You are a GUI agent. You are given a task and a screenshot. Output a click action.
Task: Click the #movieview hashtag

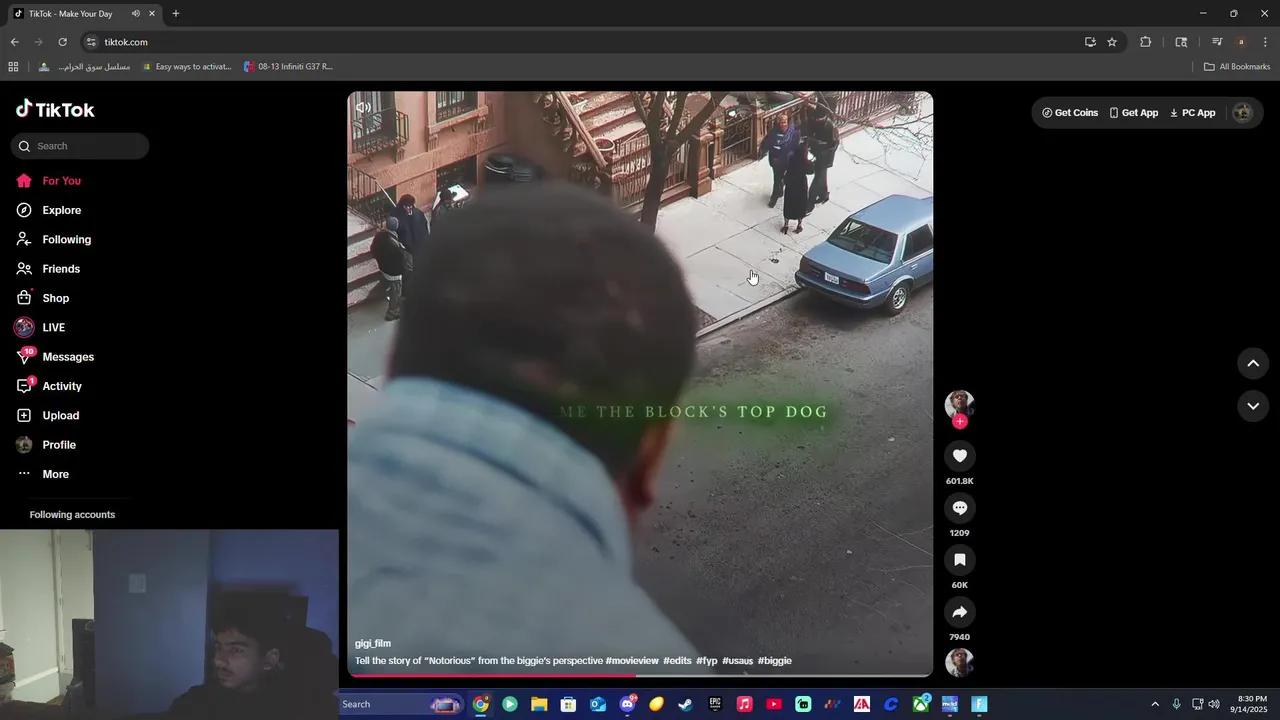pos(632,661)
